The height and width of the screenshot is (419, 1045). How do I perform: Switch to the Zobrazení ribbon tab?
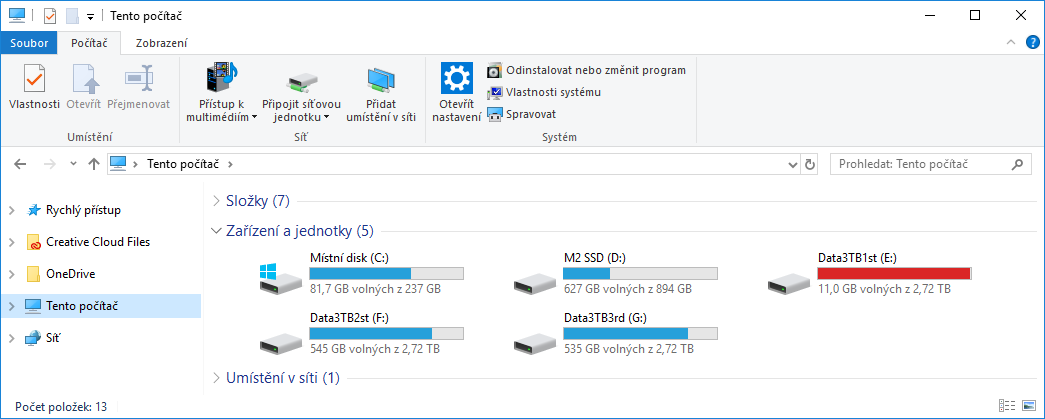(x=161, y=43)
